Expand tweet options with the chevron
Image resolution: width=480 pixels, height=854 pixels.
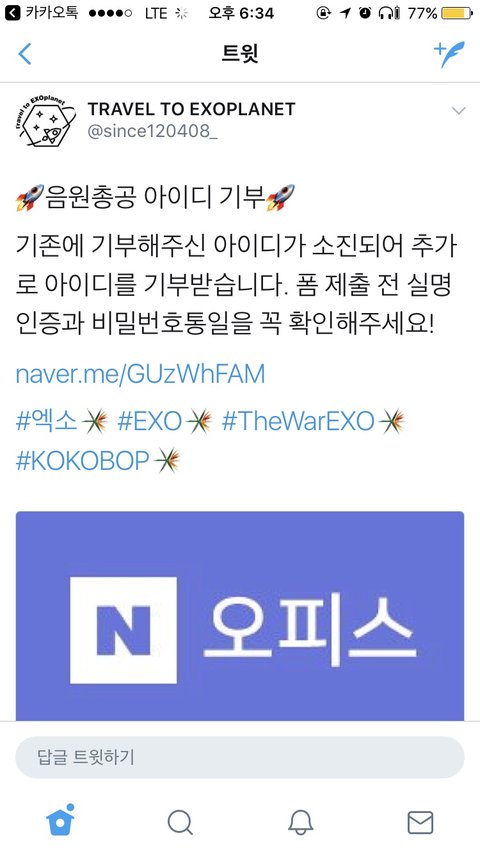pos(459,111)
